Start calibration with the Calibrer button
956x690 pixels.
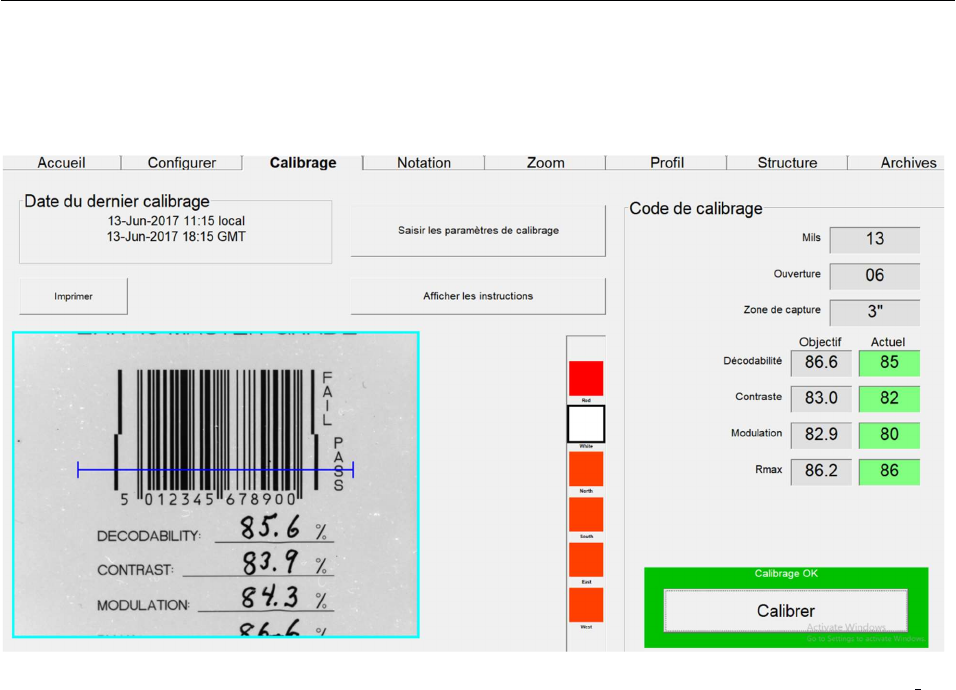pos(786,611)
